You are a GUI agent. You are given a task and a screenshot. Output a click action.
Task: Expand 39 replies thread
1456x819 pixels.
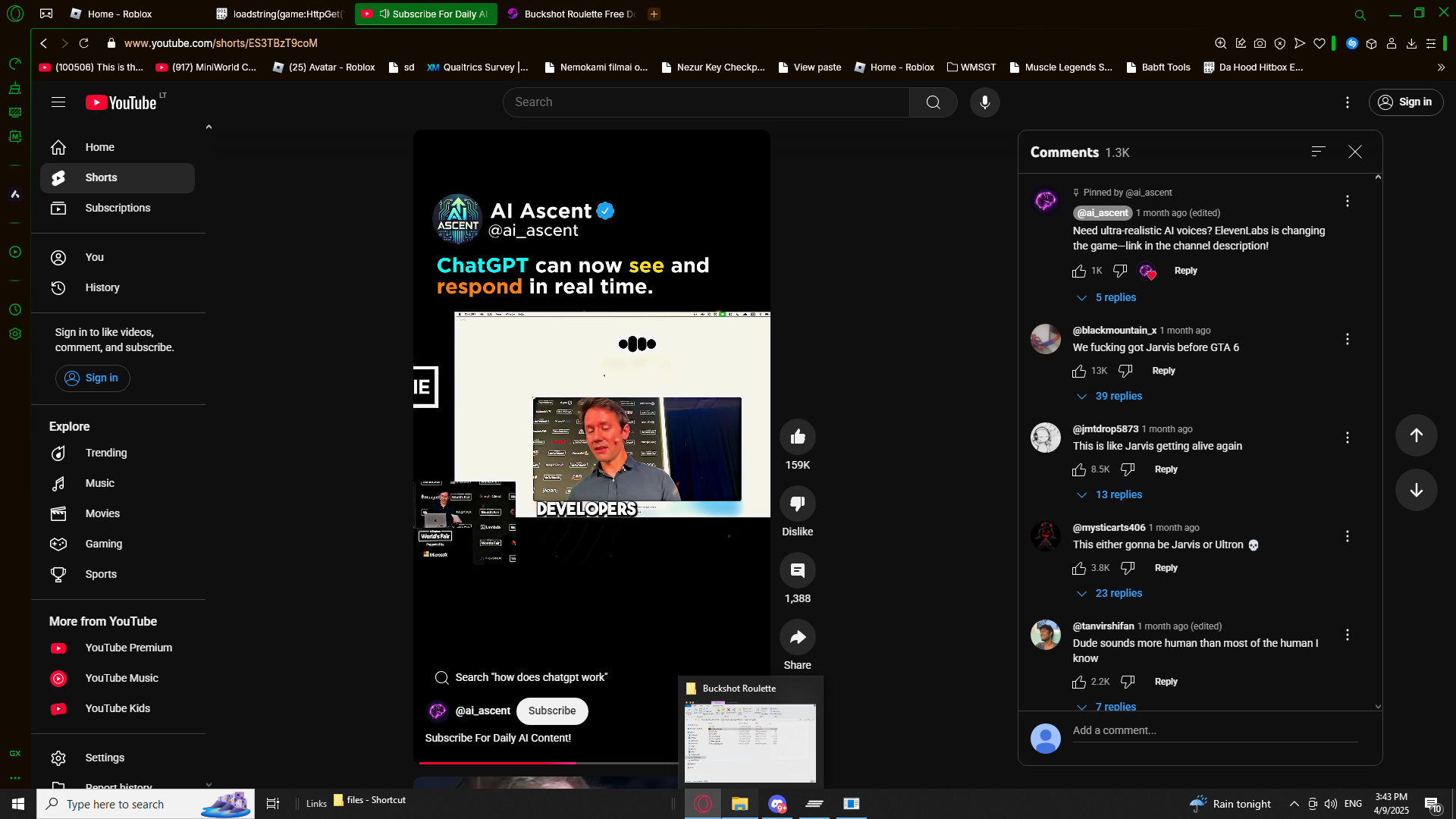(1109, 396)
